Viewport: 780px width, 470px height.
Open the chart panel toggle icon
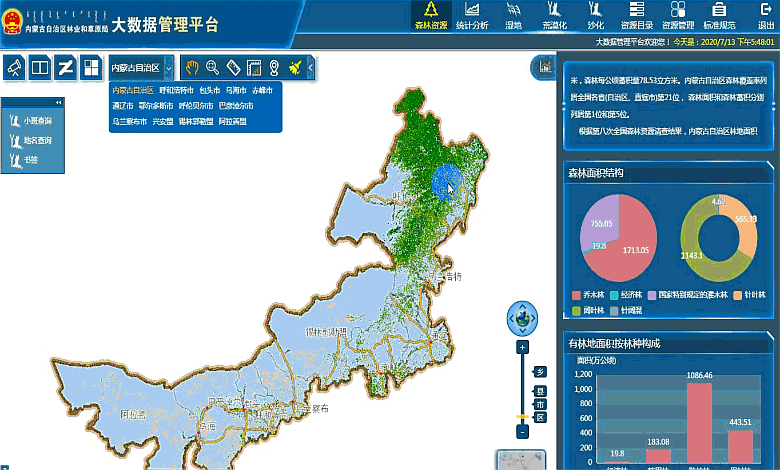pos(545,68)
